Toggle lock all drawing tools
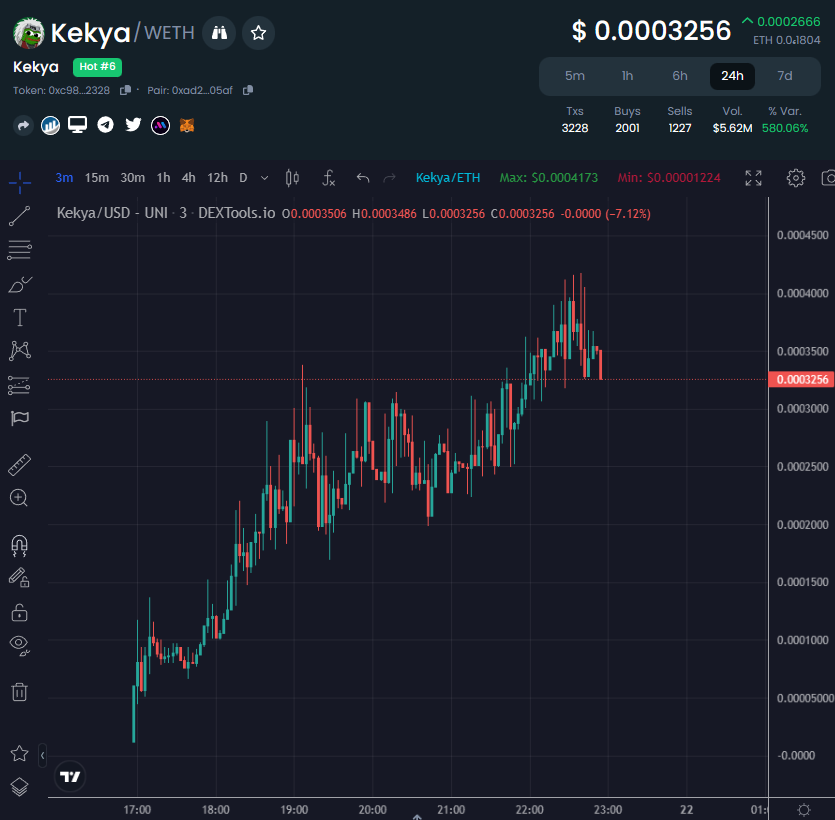This screenshot has width=835, height=820. click(x=19, y=612)
